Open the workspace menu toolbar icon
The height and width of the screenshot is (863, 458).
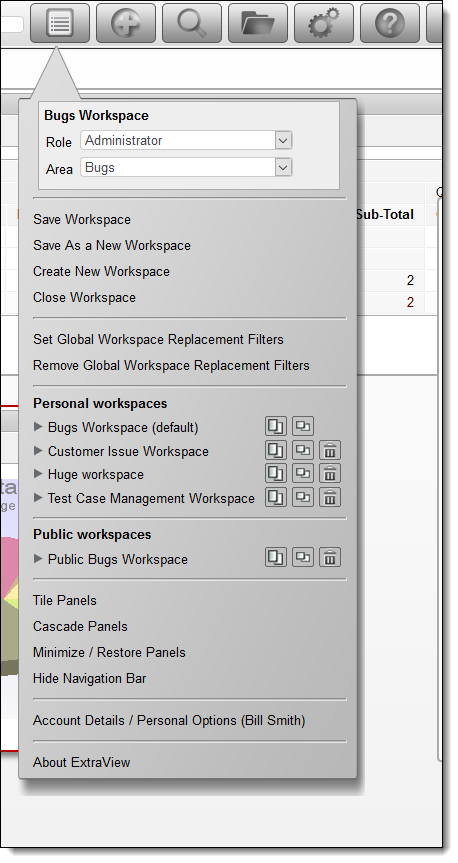59,23
